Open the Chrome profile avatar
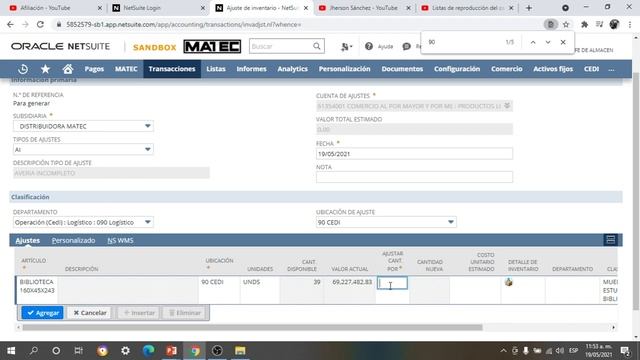This screenshot has width=640, height=360. click(x=614, y=24)
